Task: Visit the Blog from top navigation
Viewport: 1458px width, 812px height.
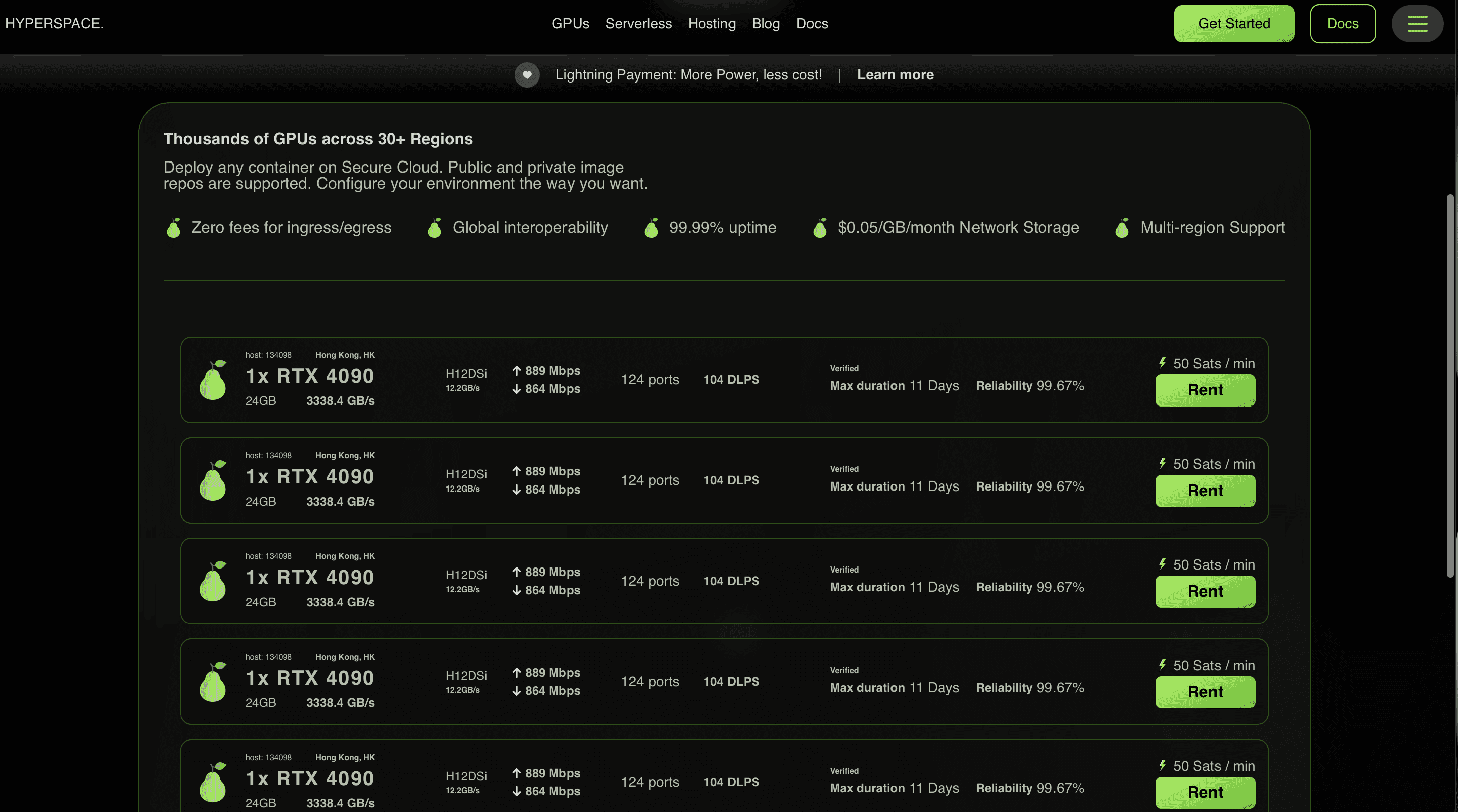Action: click(766, 24)
